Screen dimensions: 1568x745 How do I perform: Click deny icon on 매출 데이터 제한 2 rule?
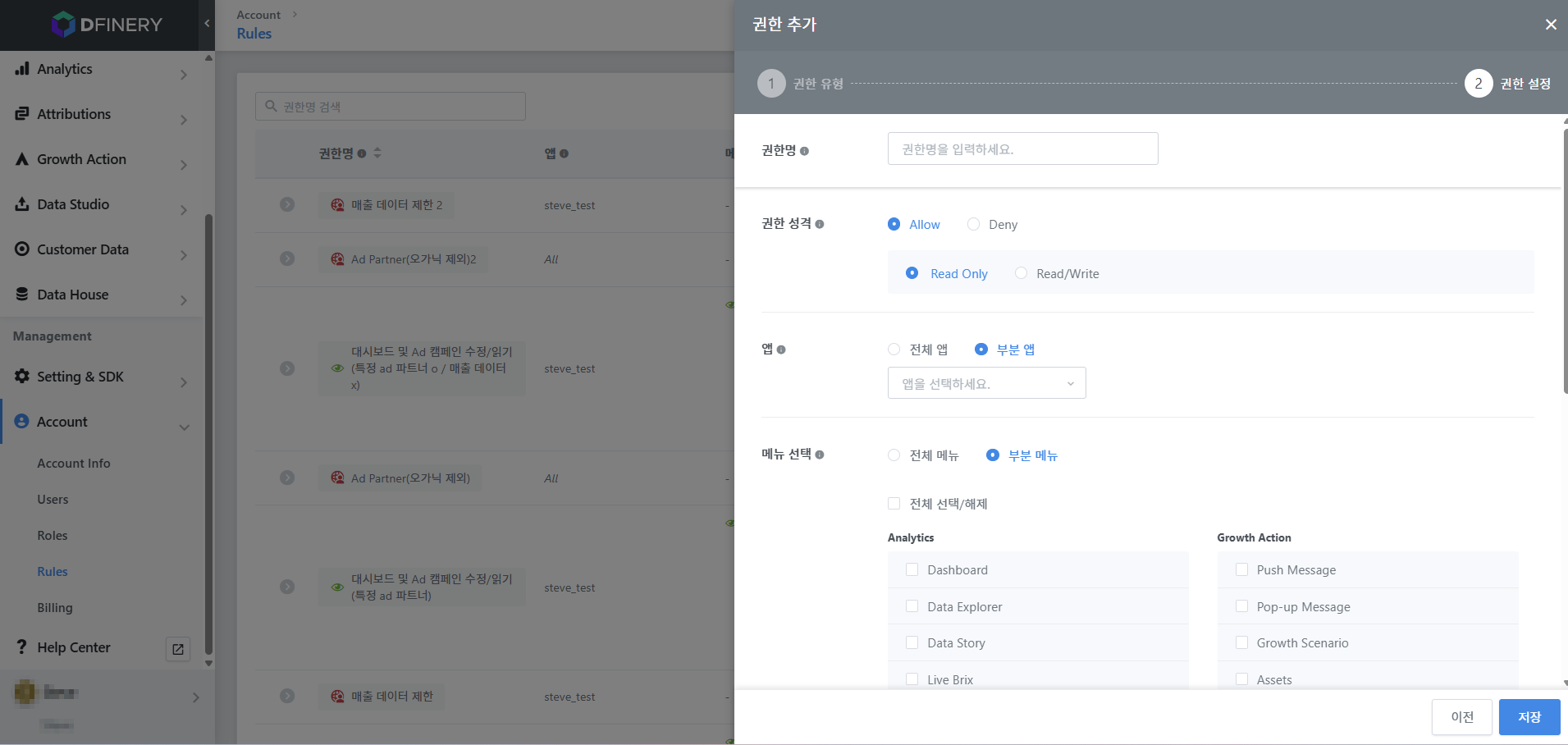click(337, 205)
